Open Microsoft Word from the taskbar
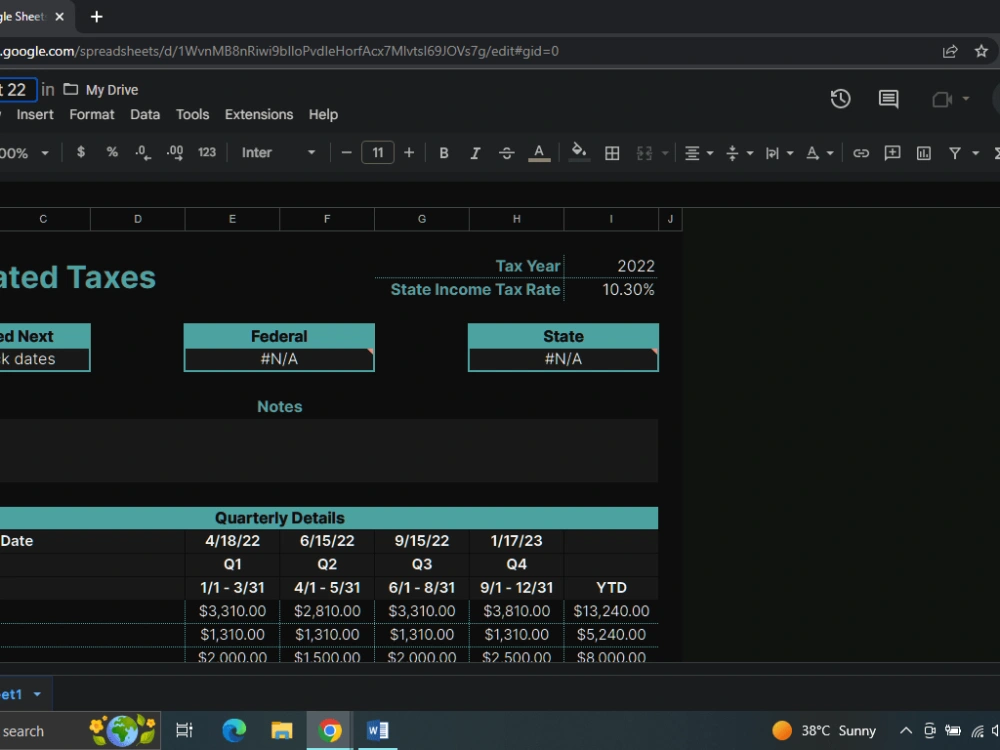1000x750 pixels. 378,730
